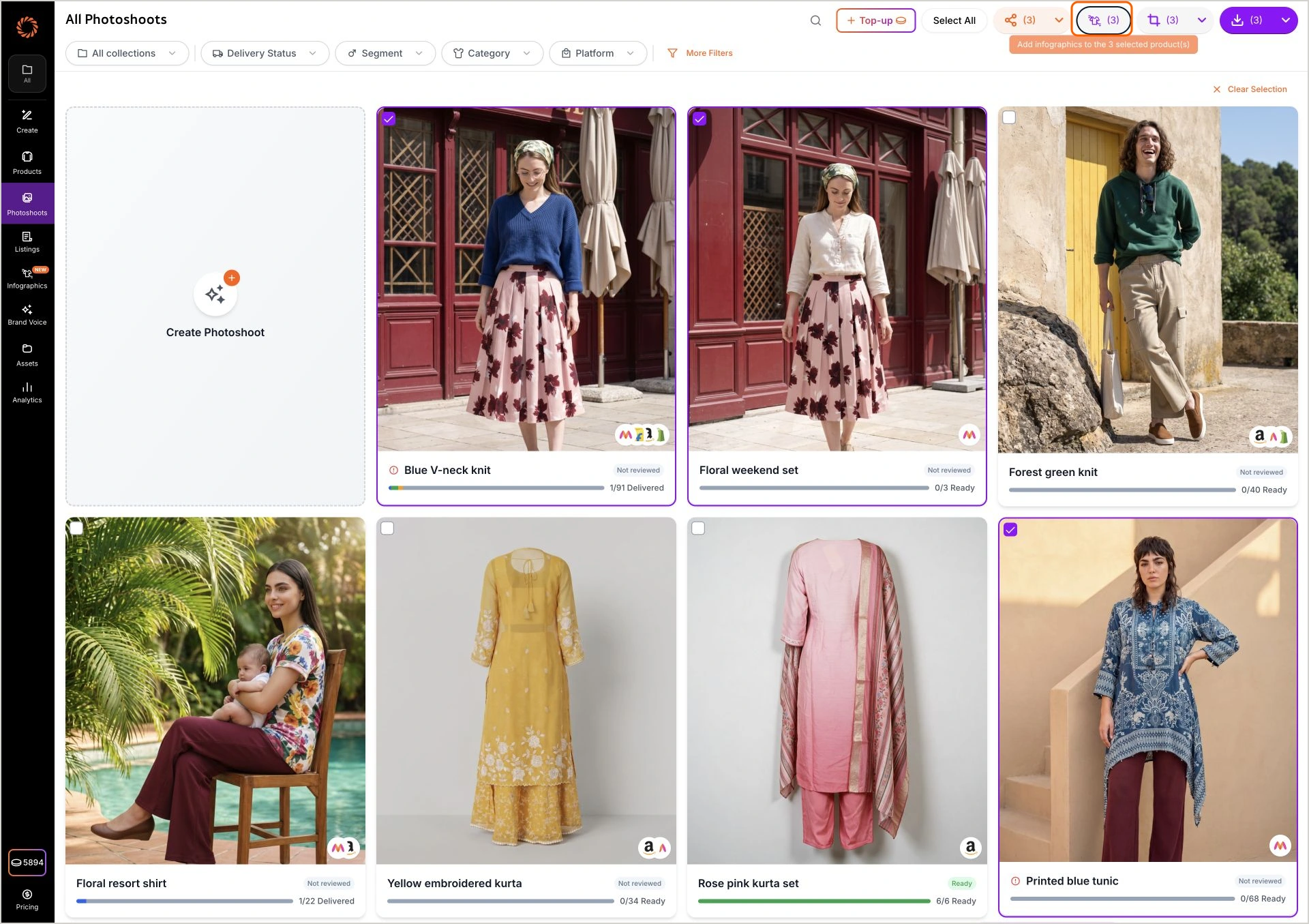
Task: Open Listings in the sidebar
Action: pyautogui.click(x=27, y=242)
